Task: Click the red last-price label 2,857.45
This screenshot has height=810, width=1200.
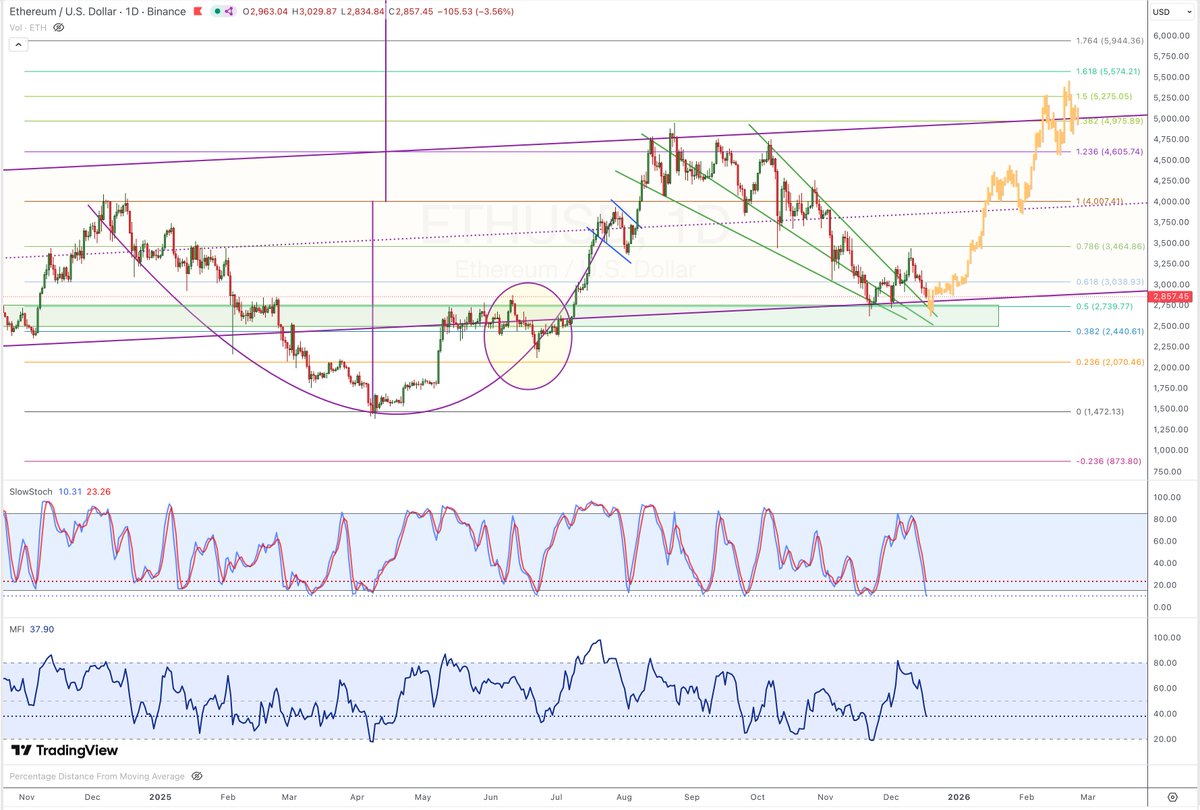Action: [1172, 296]
